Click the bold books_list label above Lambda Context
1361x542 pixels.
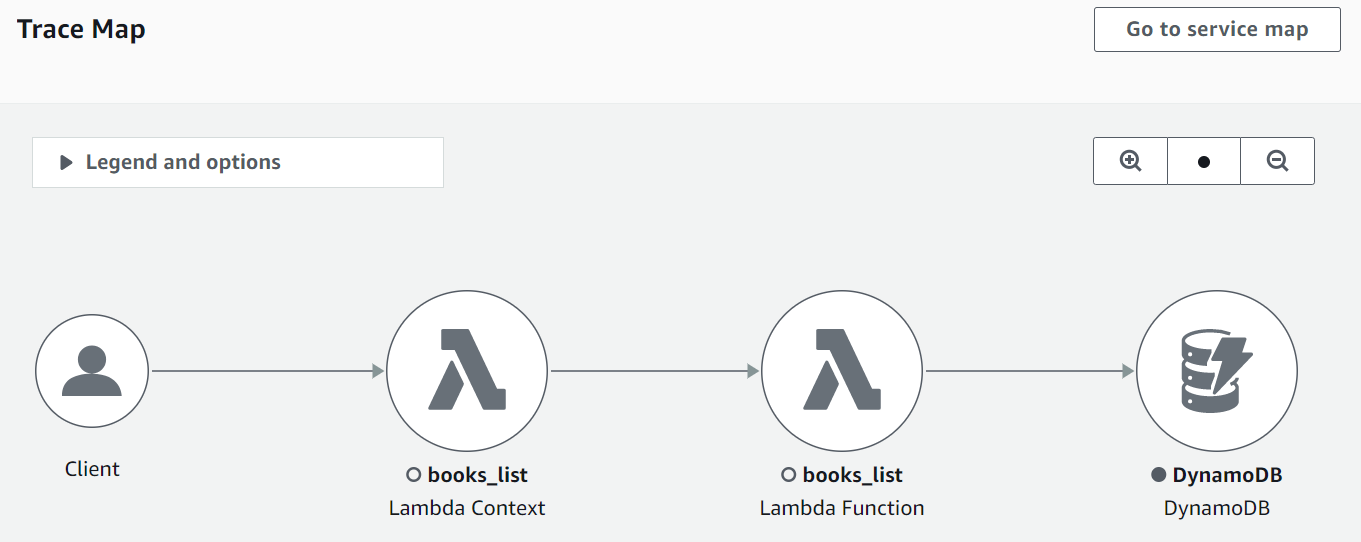click(x=477, y=475)
